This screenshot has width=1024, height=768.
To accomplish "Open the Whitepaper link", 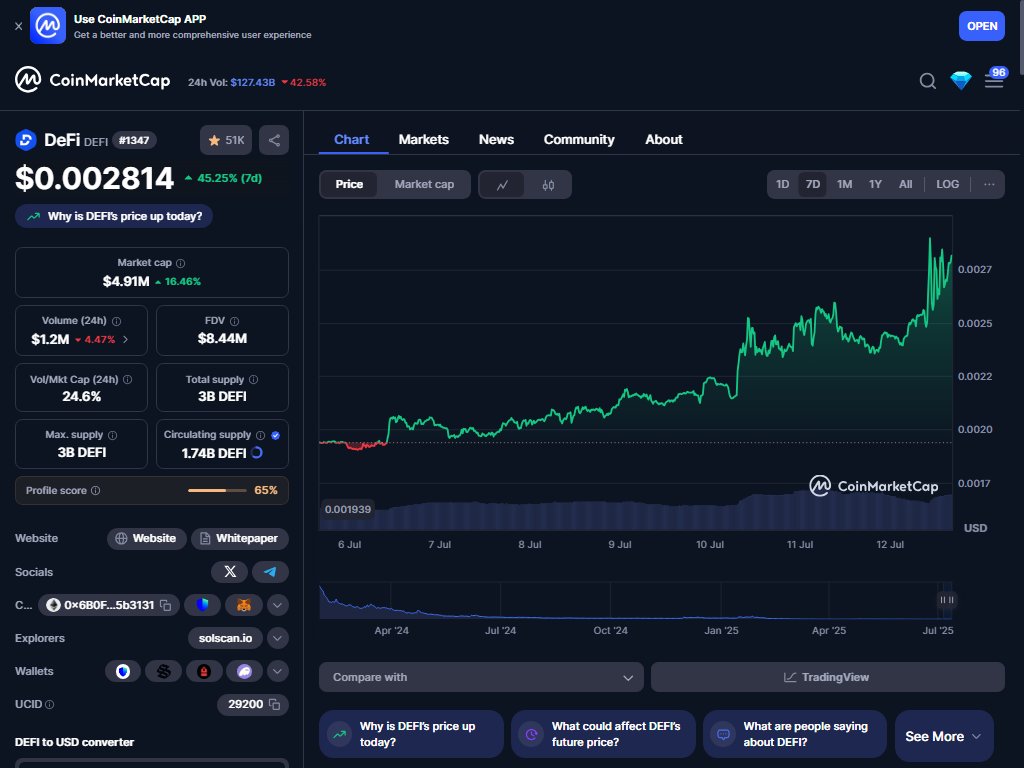I will click(240, 539).
